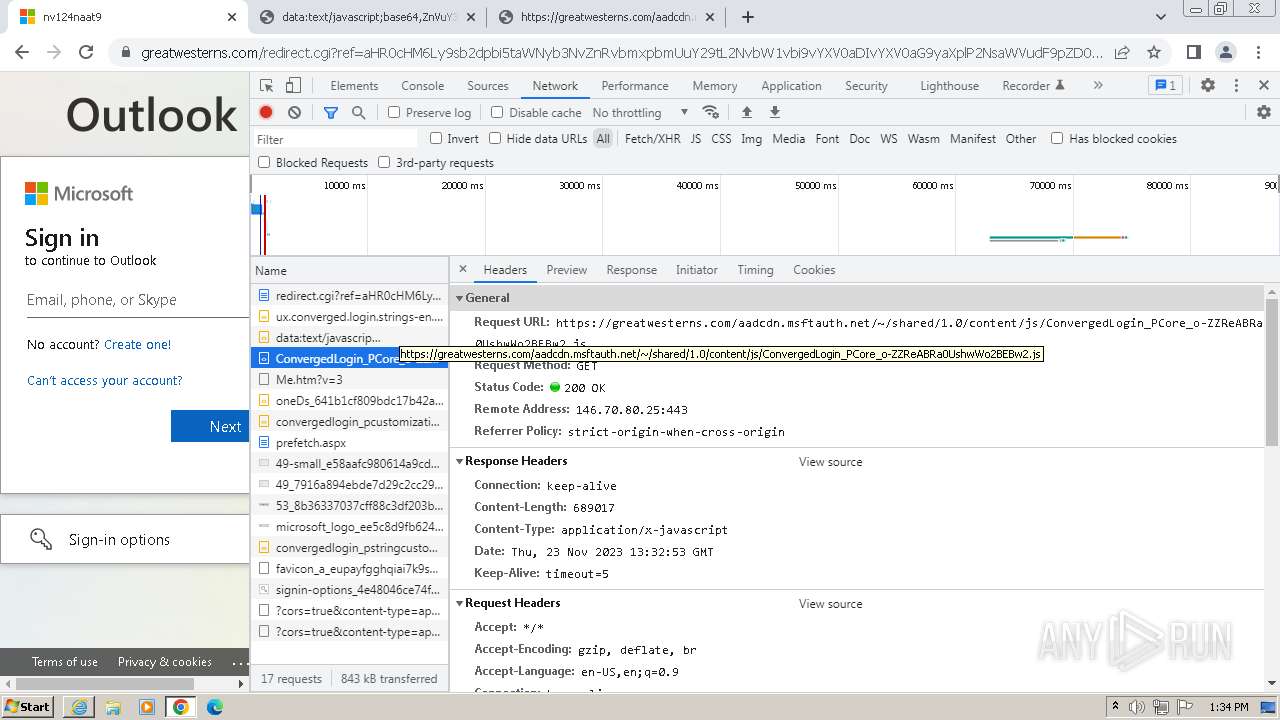The height and width of the screenshot is (720, 1280).
Task: Check the Invert filter option
Action: (x=436, y=139)
